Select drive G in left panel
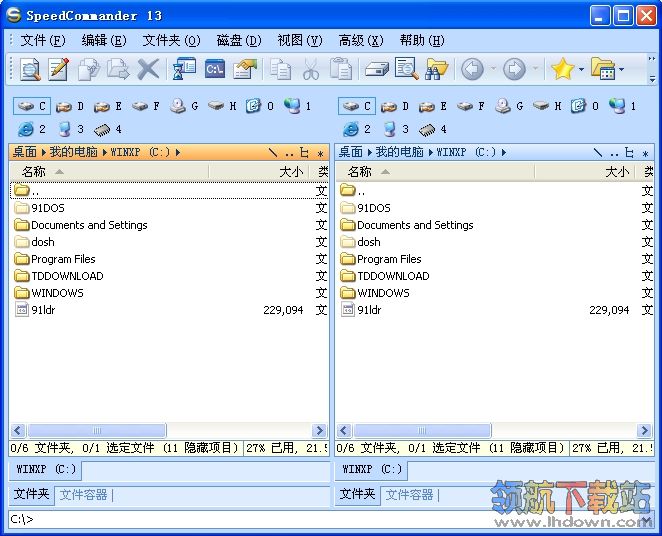 (184, 106)
